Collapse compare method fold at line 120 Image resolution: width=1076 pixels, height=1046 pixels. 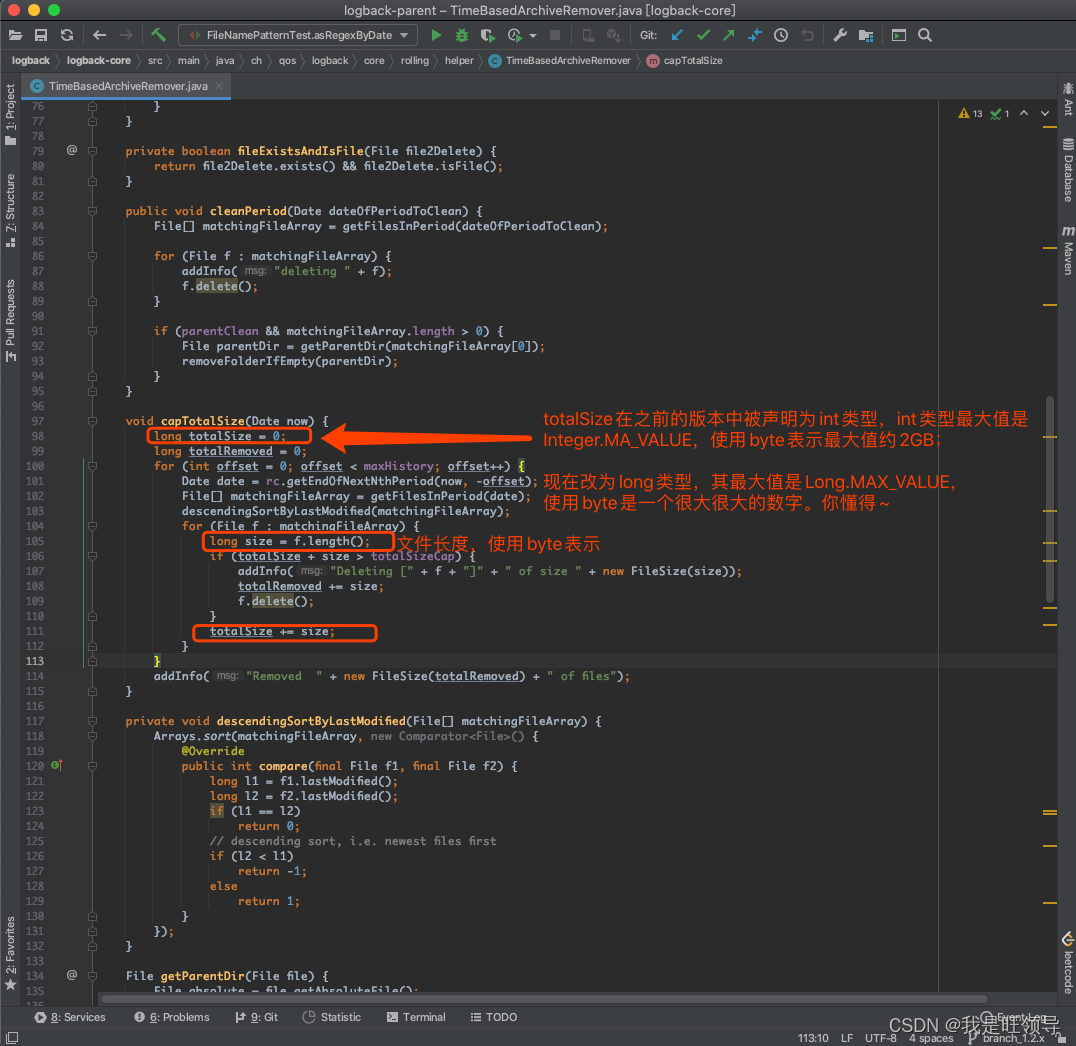point(93,766)
